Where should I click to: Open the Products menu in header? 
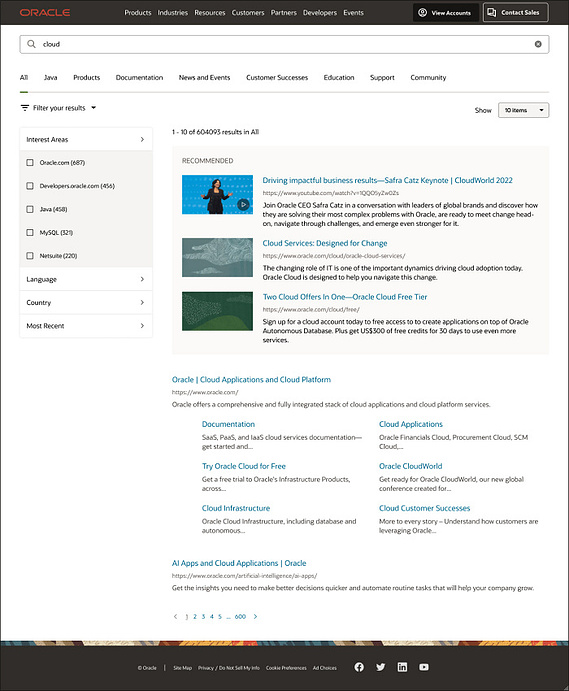(x=138, y=13)
